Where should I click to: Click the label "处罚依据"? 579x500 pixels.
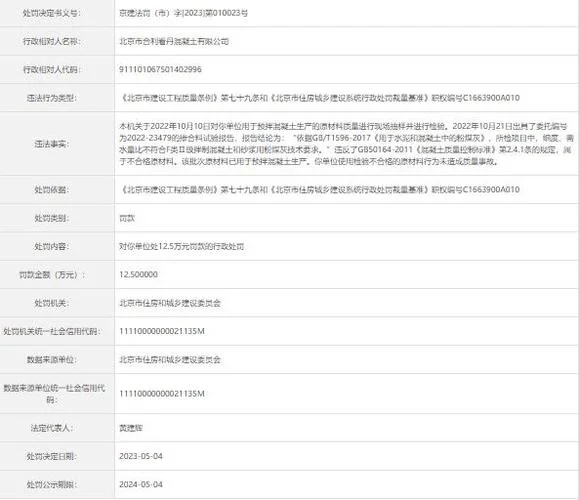(x=51, y=189)
